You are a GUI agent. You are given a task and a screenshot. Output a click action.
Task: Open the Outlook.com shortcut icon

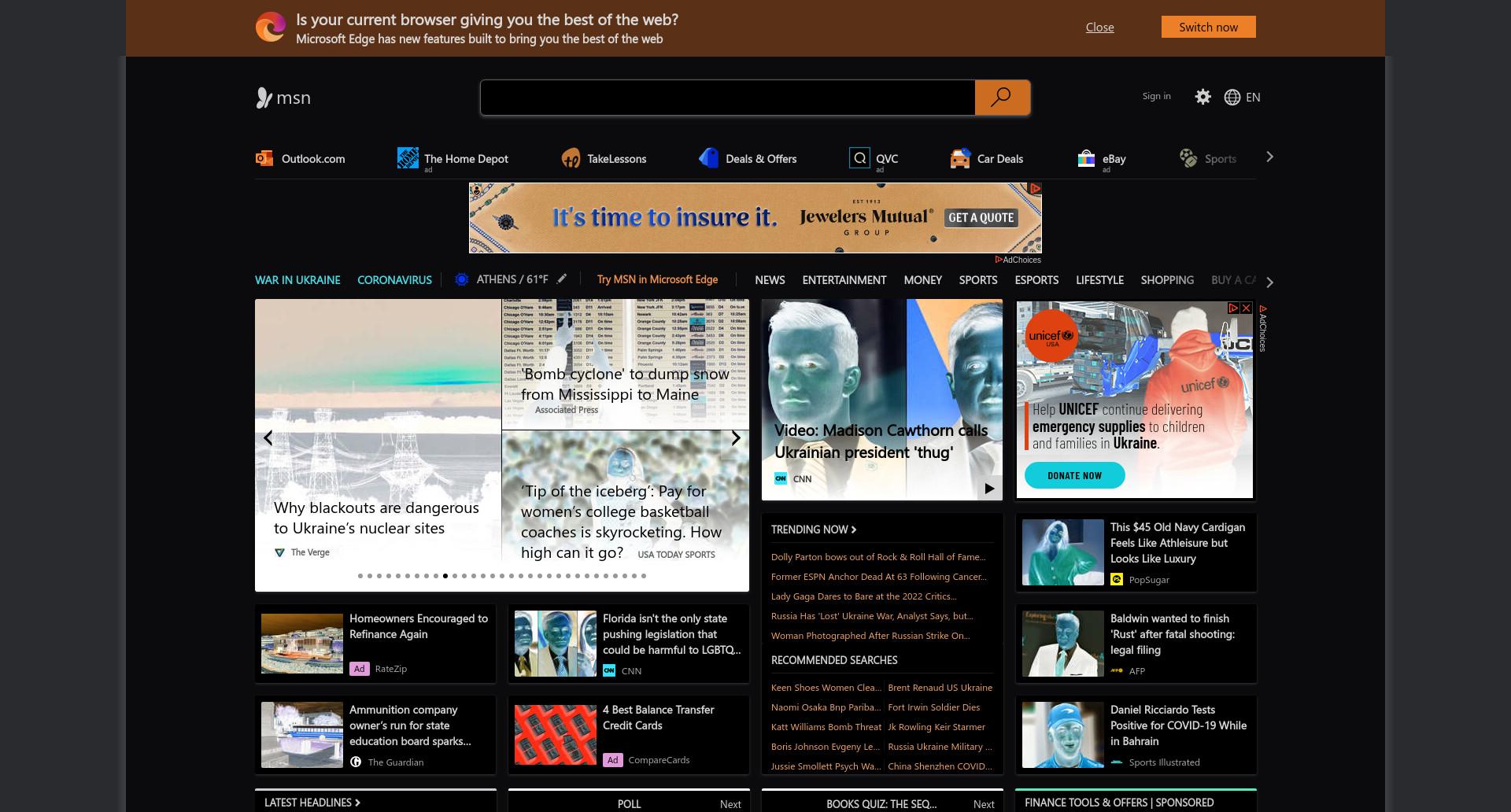pos(264,158)
